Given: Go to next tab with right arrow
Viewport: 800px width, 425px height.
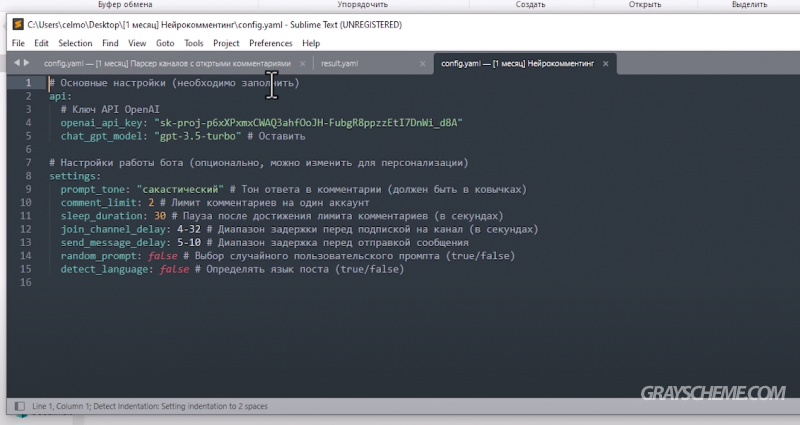Looking at the screenshot, I should [27, 63].
